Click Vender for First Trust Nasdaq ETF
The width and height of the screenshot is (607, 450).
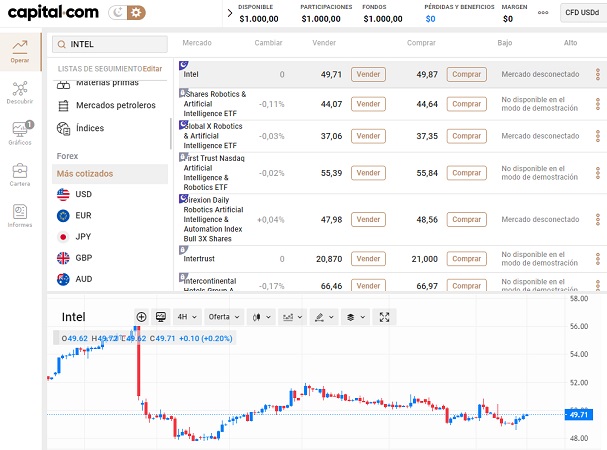368,173
